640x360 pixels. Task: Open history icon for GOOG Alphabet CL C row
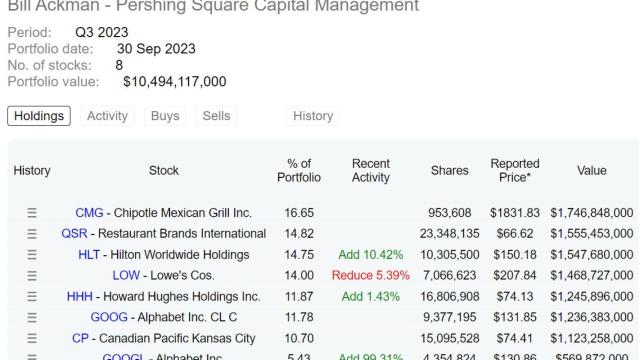32,317
